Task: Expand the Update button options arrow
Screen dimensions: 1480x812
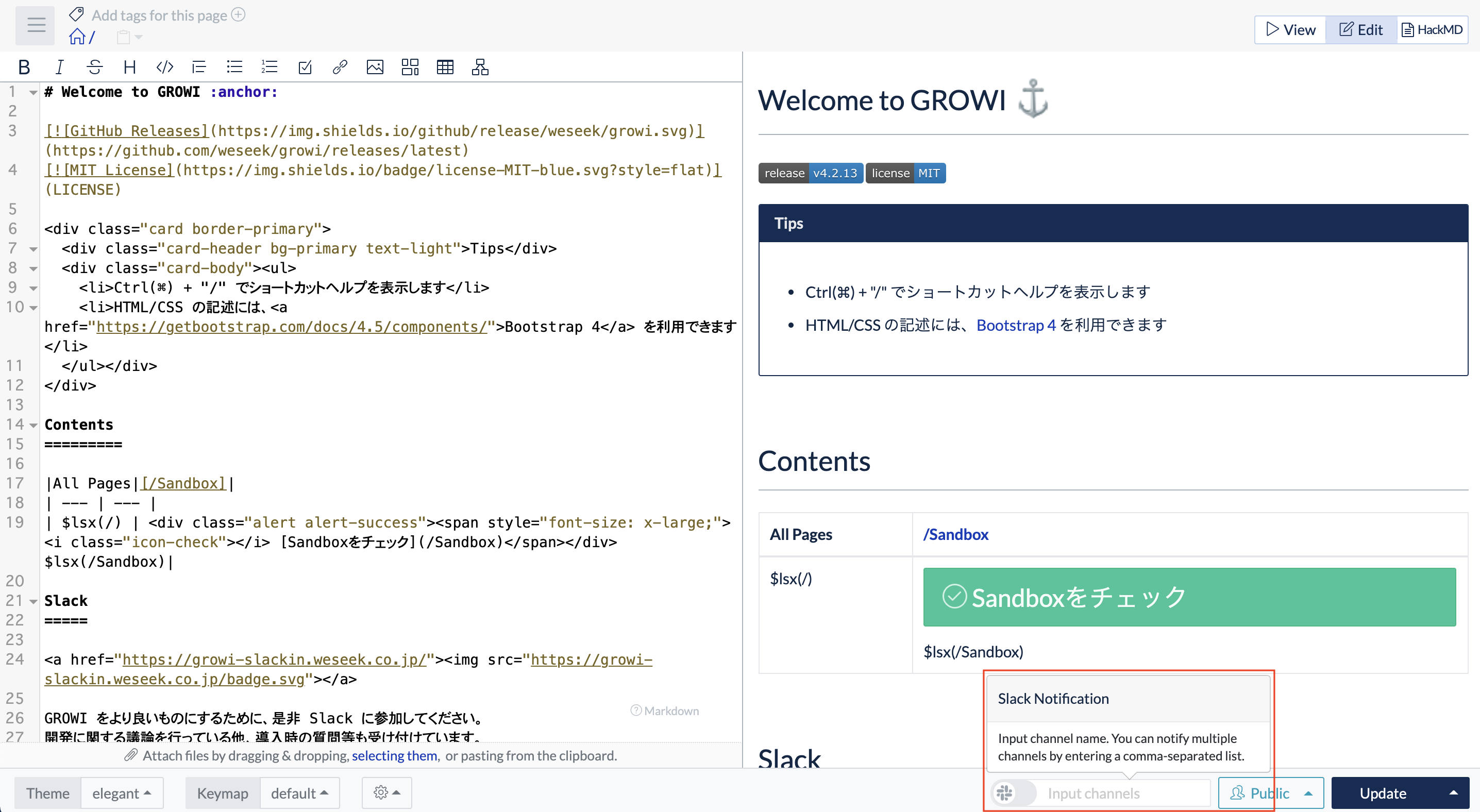Action: pyautogui.click(x=1454, y=793)
